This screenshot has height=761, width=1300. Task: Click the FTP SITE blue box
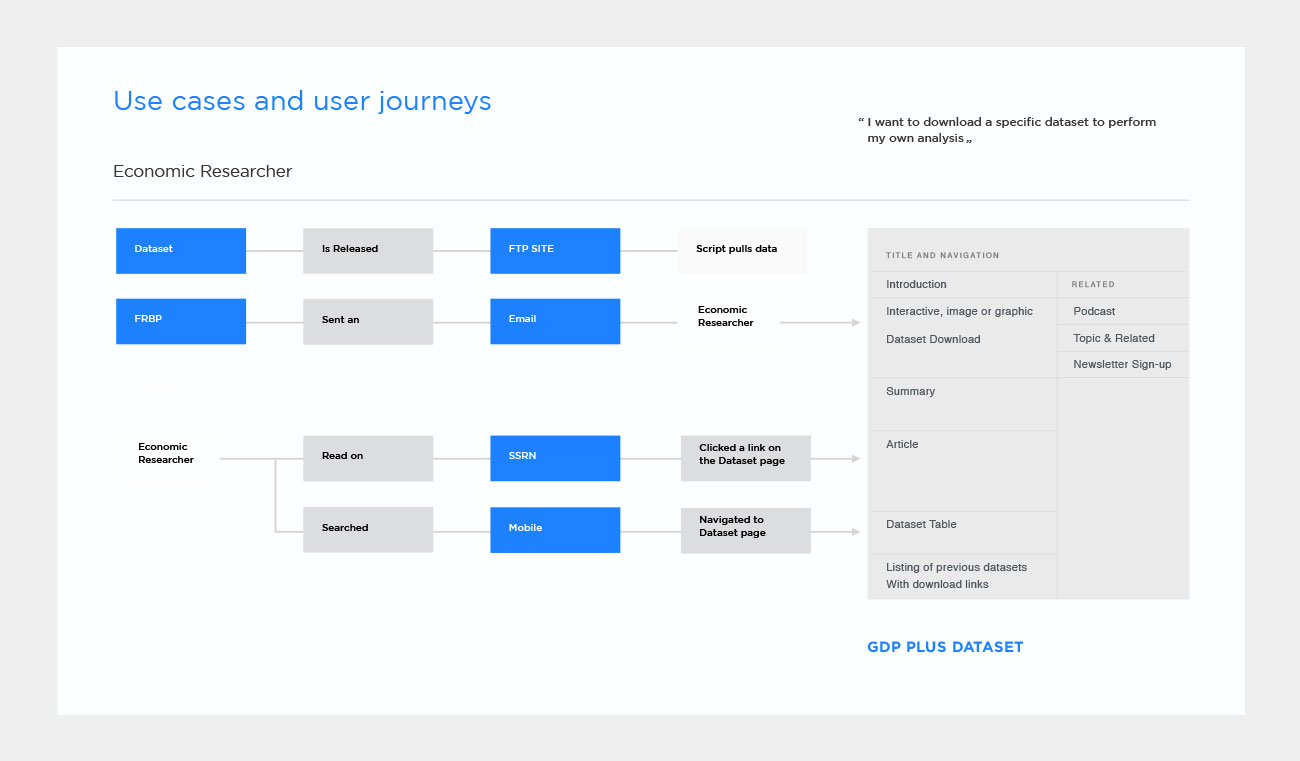pos(555,250)
